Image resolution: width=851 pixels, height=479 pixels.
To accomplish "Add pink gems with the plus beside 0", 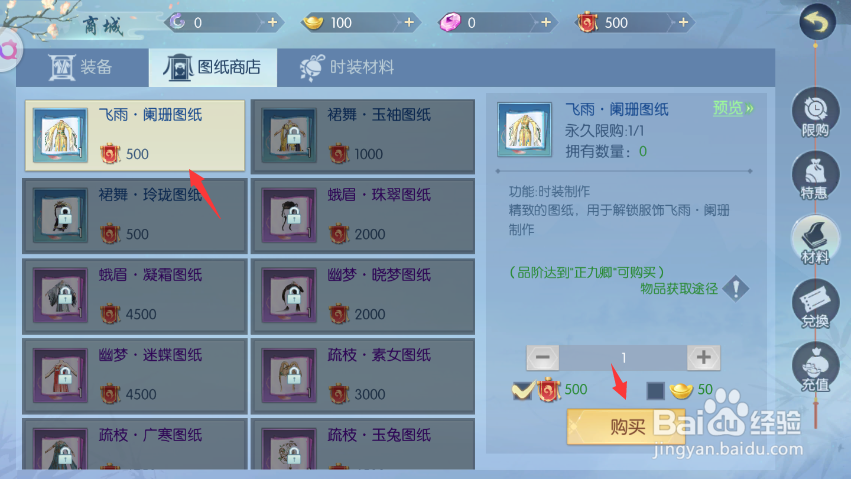I will 546,22.
